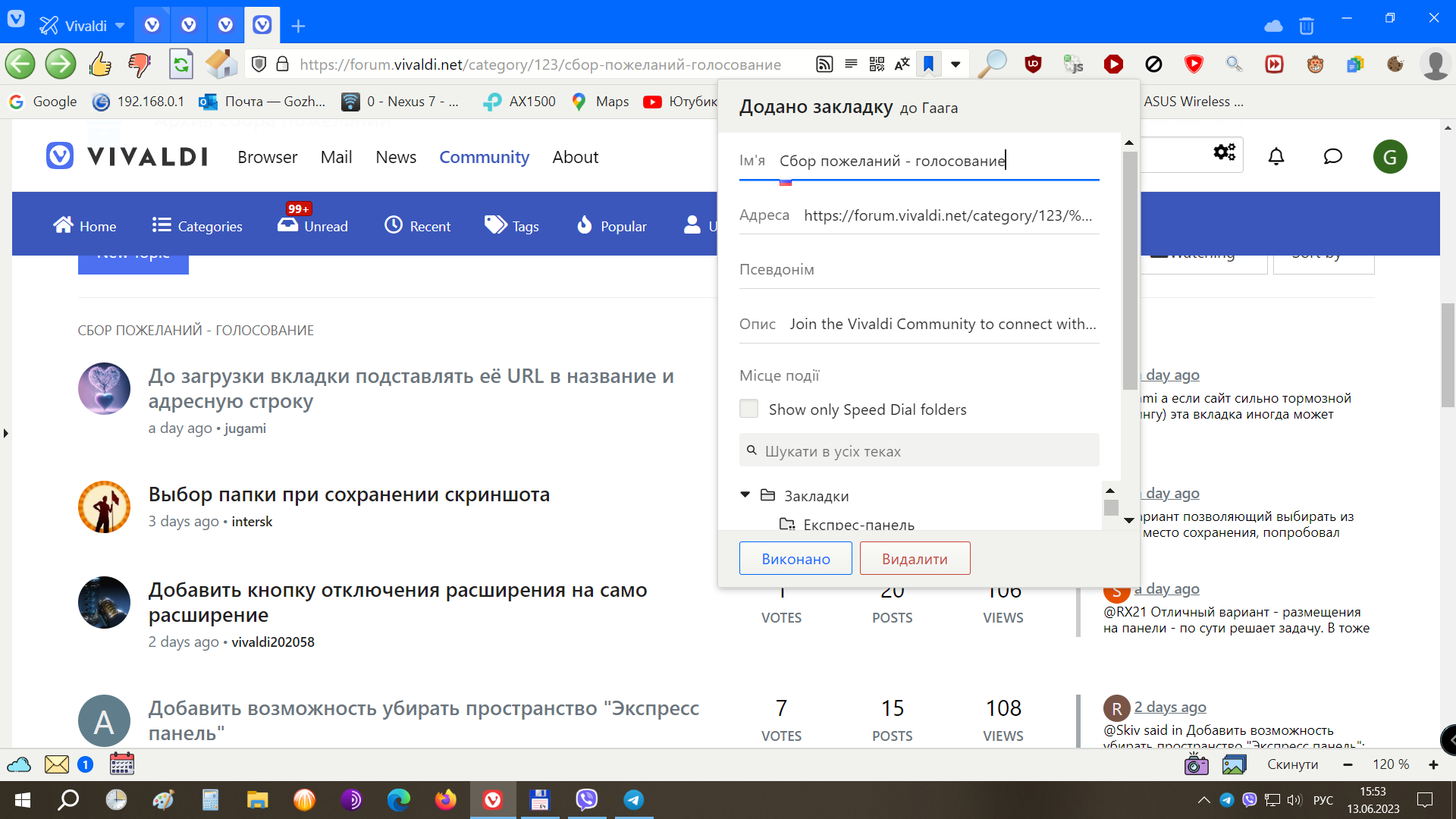The image size is (1456, 819).
Task: Enable Show only Speed Dial folders
Action: 748,409
